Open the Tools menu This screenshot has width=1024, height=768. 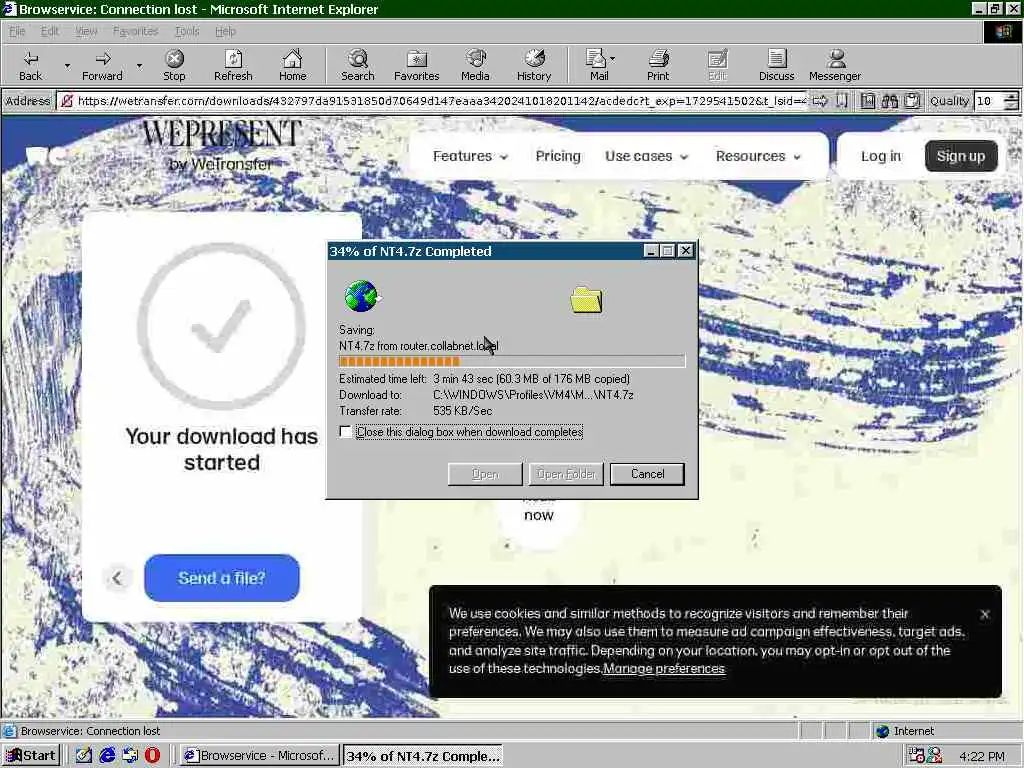click(x=187, y=31)
